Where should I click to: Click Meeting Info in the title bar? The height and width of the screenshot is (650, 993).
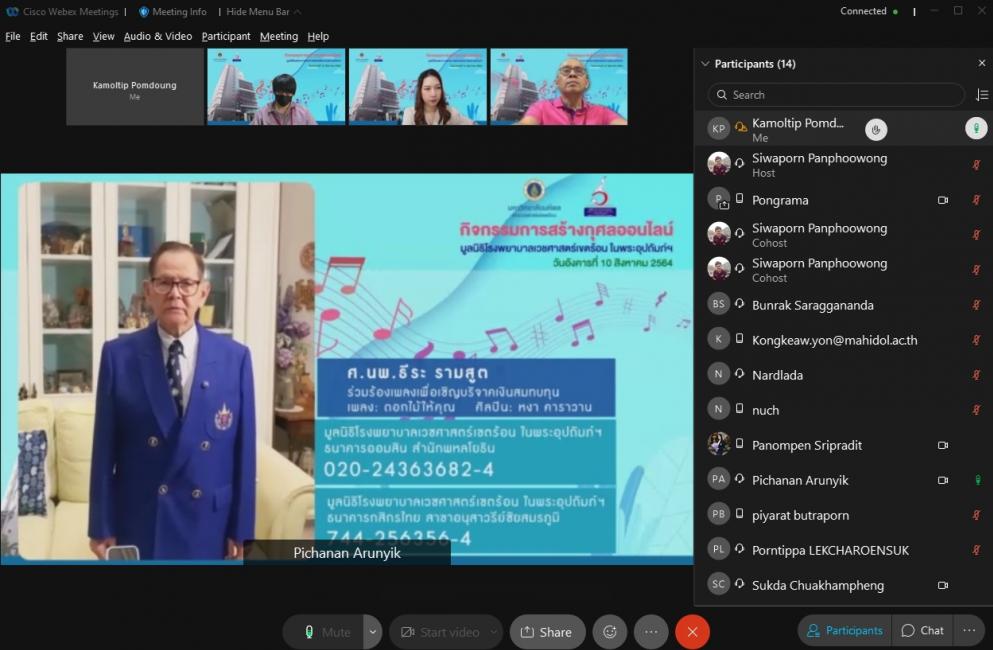coord(173,11)
